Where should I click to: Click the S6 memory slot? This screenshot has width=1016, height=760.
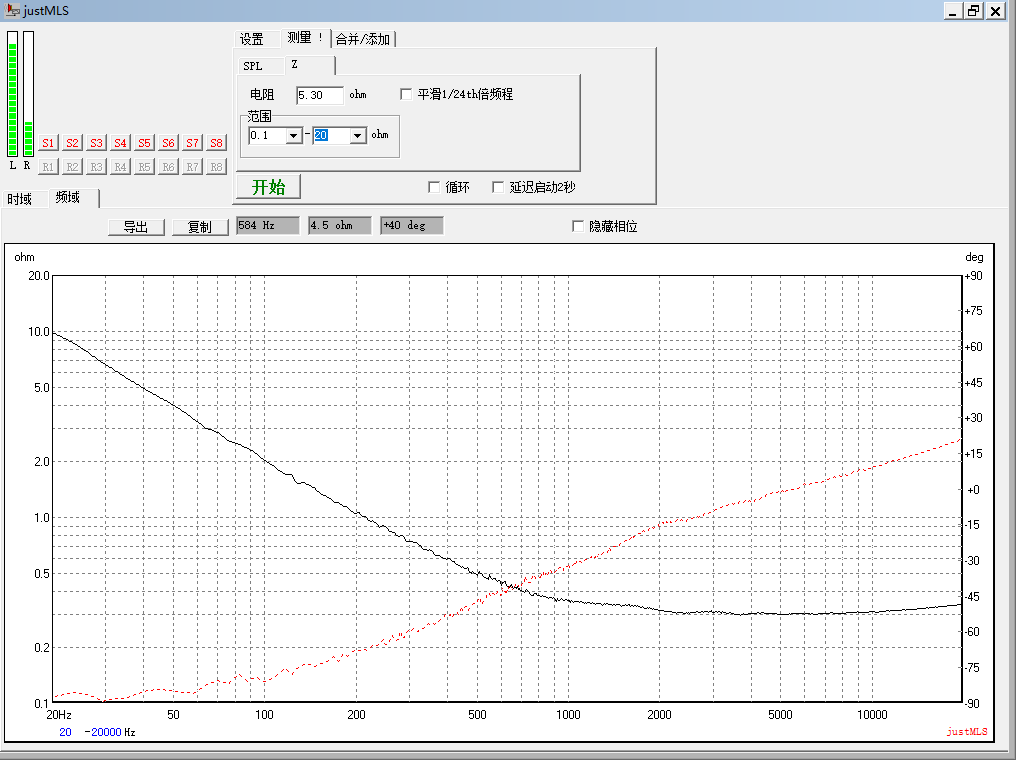168,143
